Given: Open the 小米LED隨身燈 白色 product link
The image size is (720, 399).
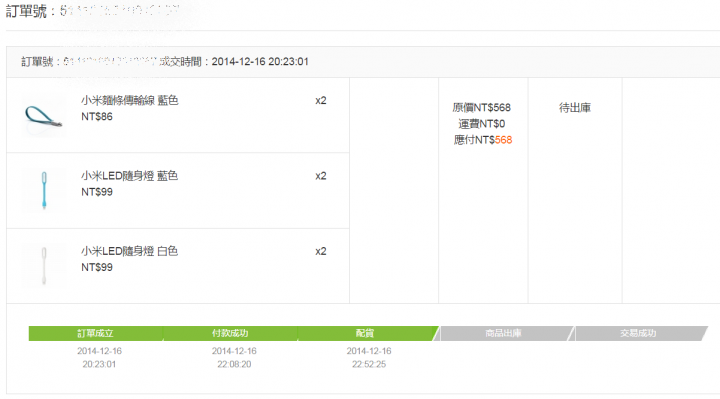Looking at the screenshot, I should (x=129, y=251).
